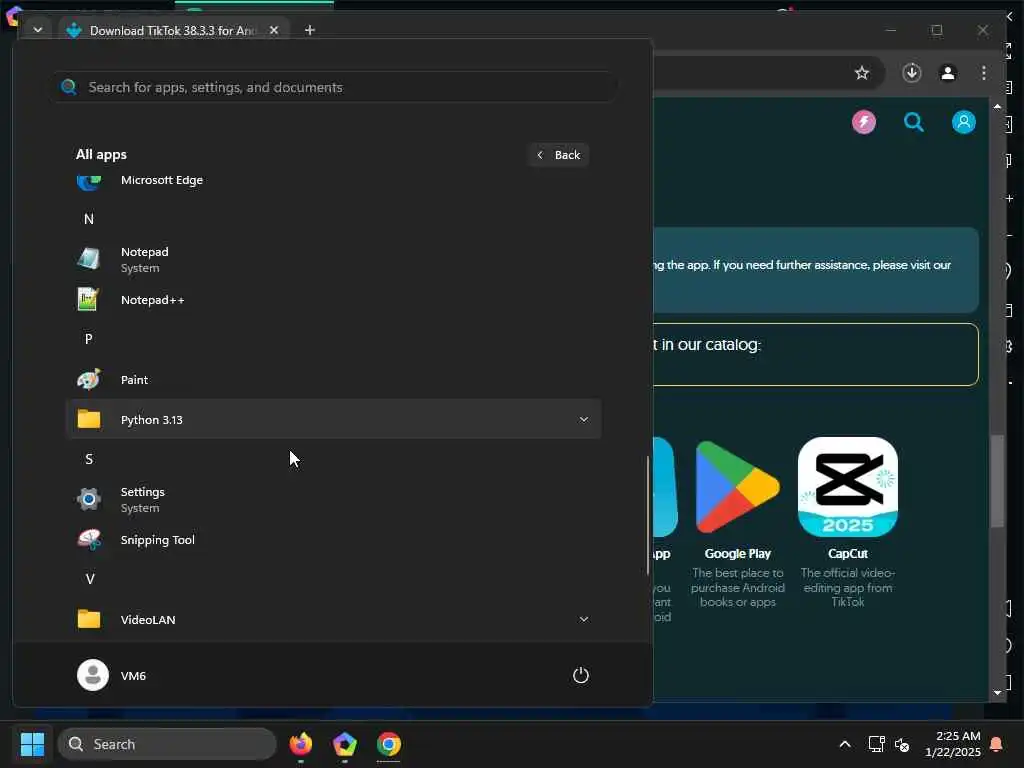The height and width of the screenshot is (768, 1024).
Task: Launch Snipping Tool
Action: click(x=333, y=539)
